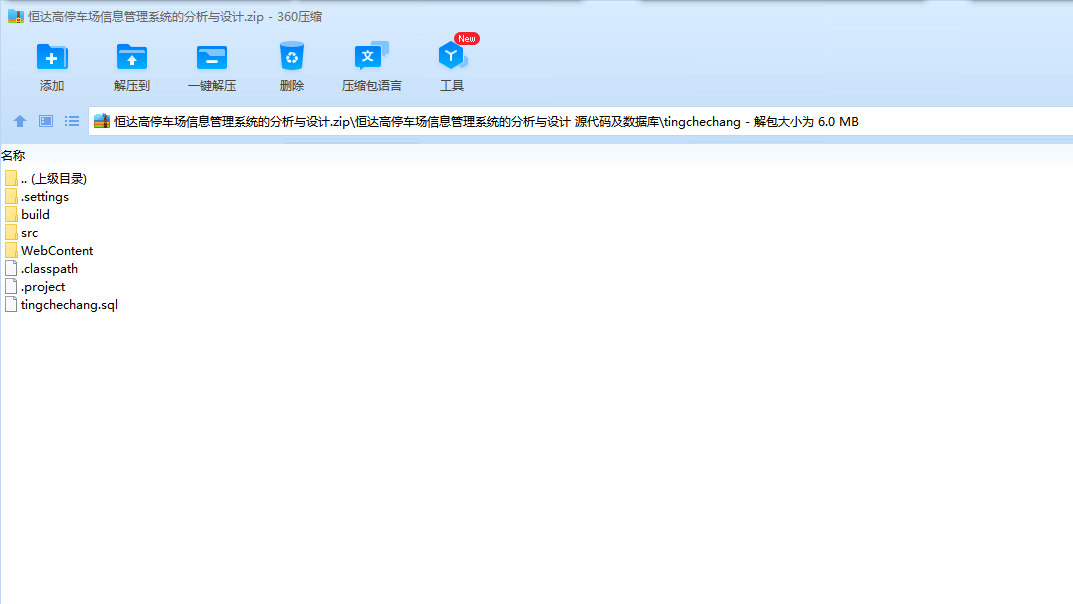This screenshot has height=604, width=1073.
Task: Click the tingchechang.sql file icon
Action: 11,304
